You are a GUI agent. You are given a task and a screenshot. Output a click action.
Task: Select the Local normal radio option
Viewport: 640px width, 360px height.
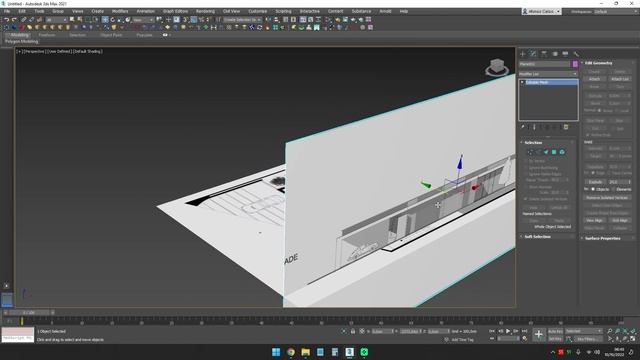pos(617,111)
